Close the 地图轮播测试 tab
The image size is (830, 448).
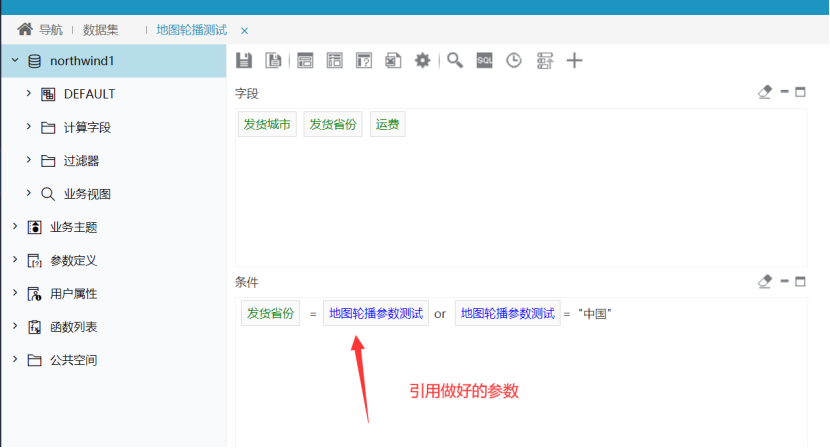pos(244,31)
